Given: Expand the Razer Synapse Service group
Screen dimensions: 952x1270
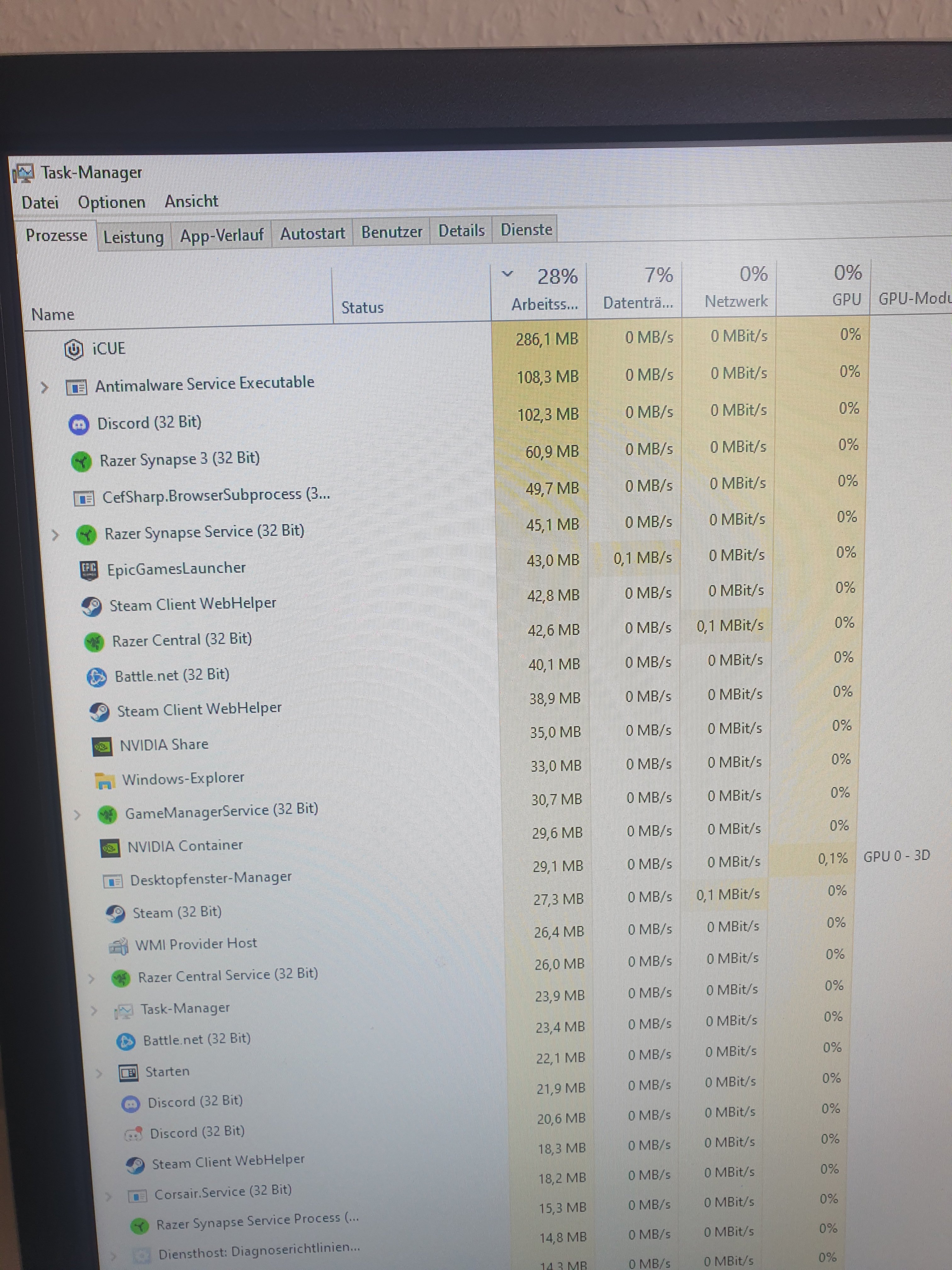Looking at the screenshot, I should coord(55,535).
